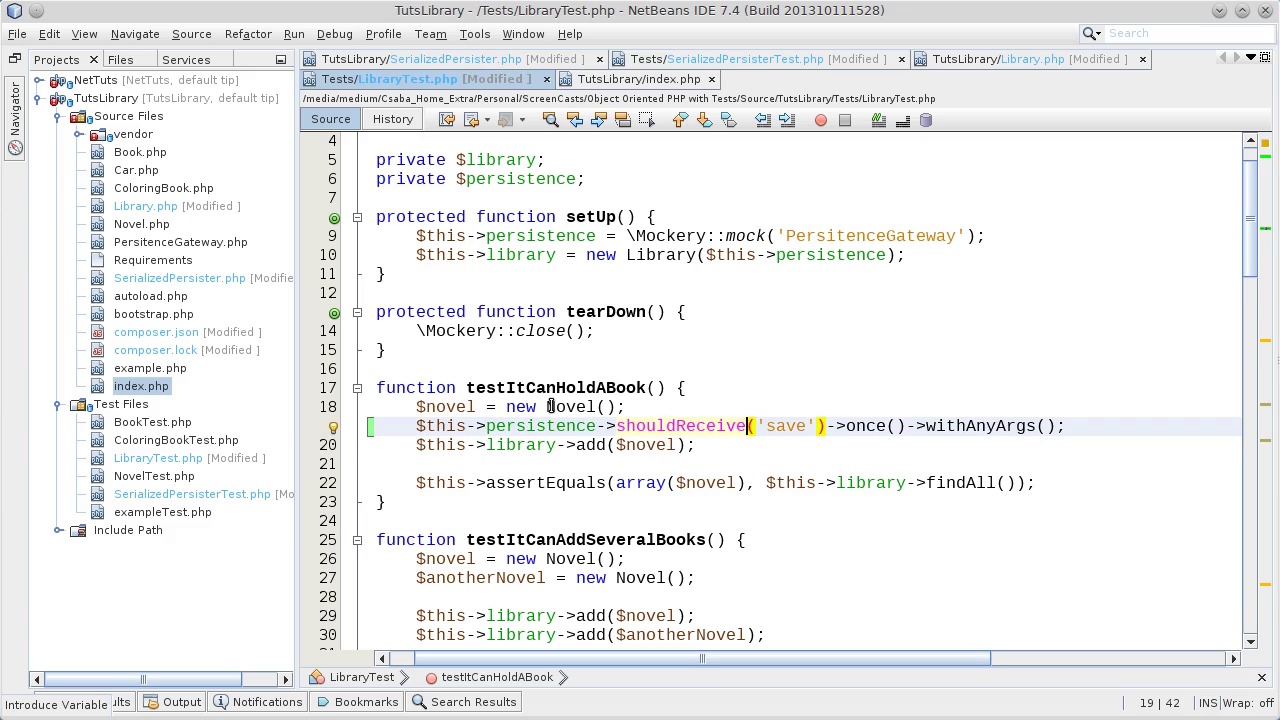Click the Shift Line Left icon
This screenshot has width=1280, height=720.
[763, 120]
